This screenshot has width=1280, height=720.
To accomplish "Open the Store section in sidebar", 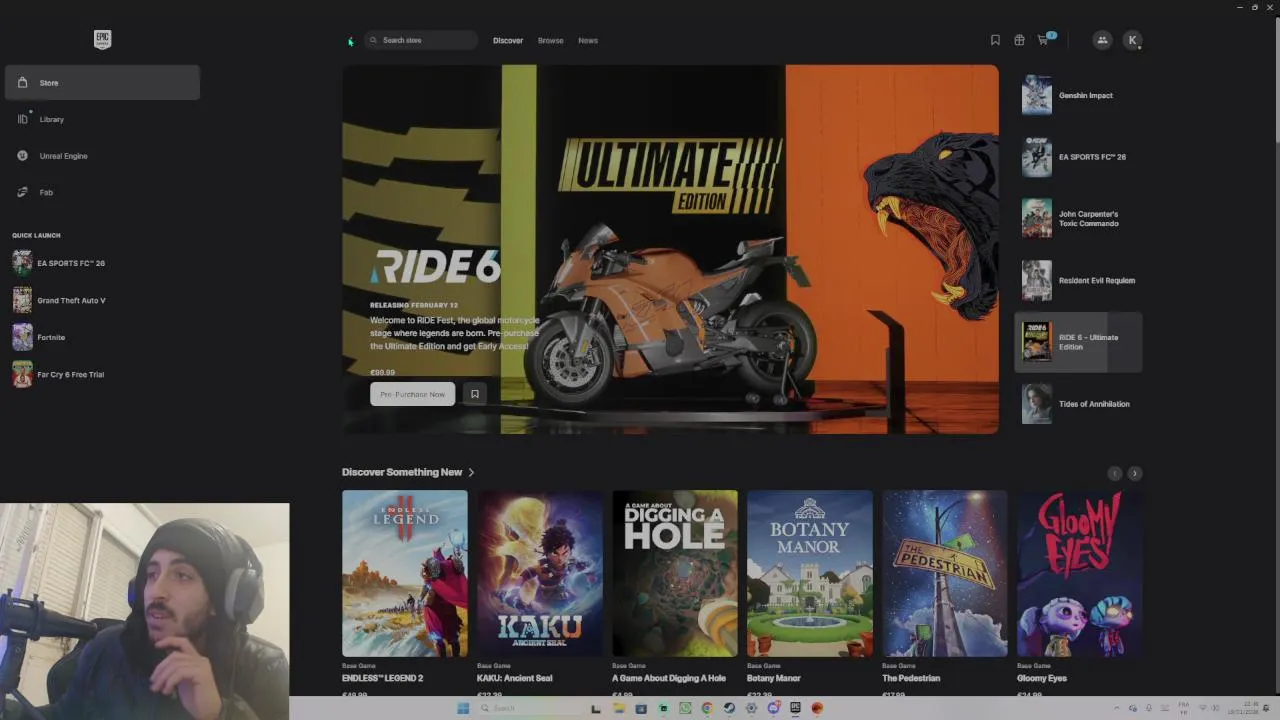I will pyautogui.click(x=102, y=82).
